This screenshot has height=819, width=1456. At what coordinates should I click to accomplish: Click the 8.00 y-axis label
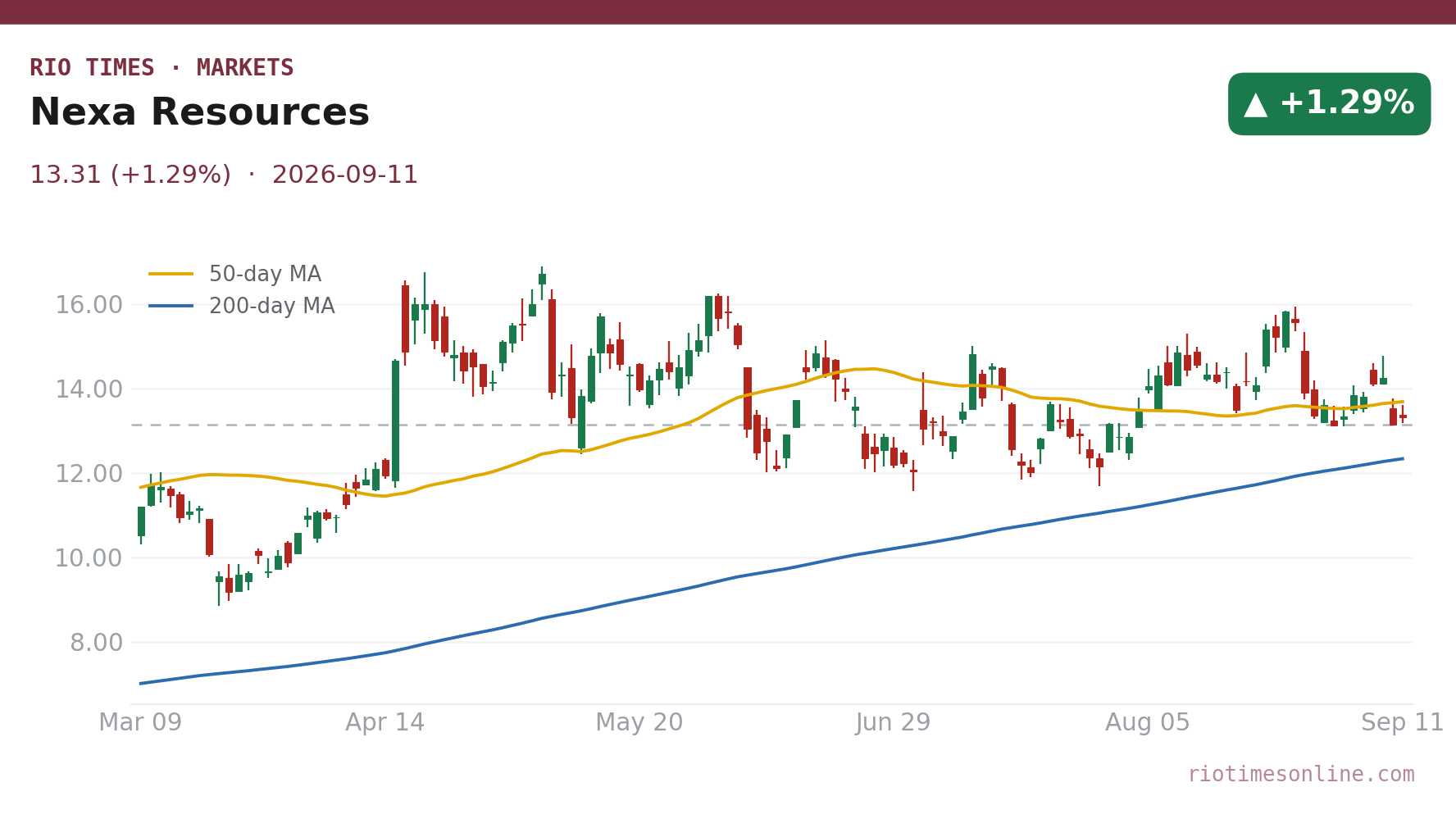[x=96, y=643]
